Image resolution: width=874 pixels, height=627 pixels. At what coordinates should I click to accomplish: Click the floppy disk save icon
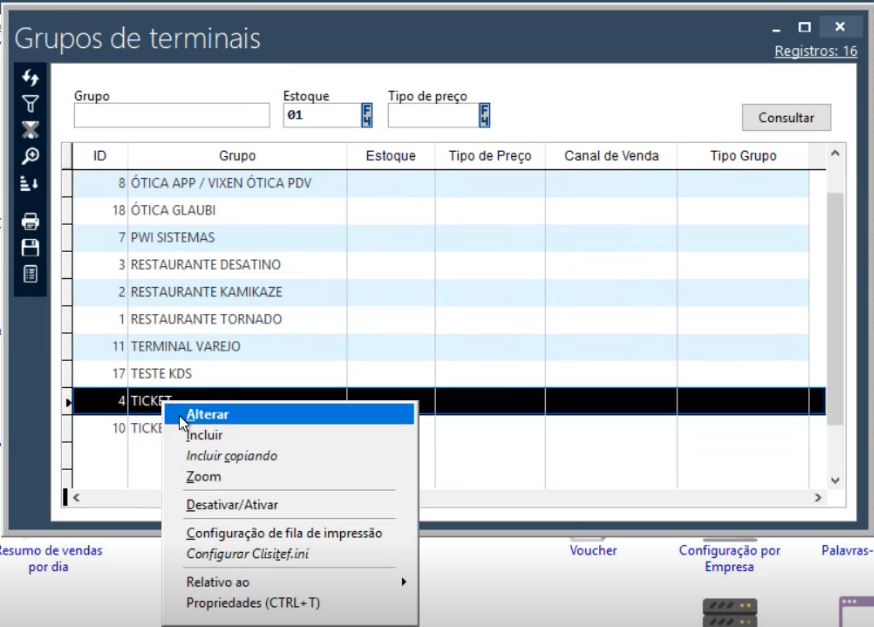coord(30,247)
